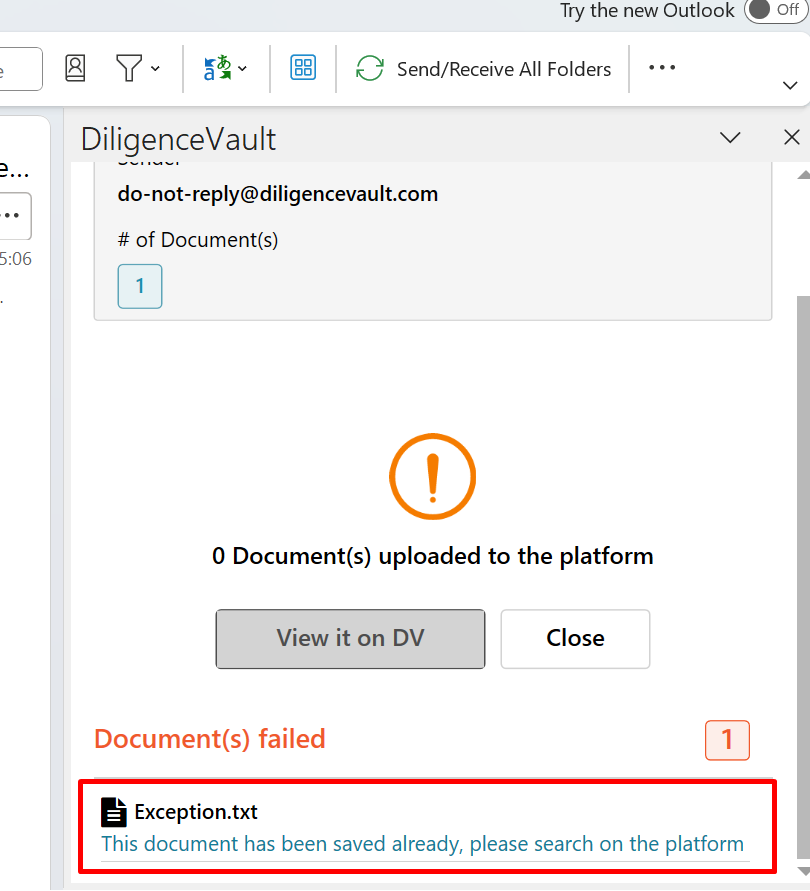Image resolution: width=810 pixels, height=891 pixels.
Task: Click the orange warning exclamation icon
Action: [433, 476]
